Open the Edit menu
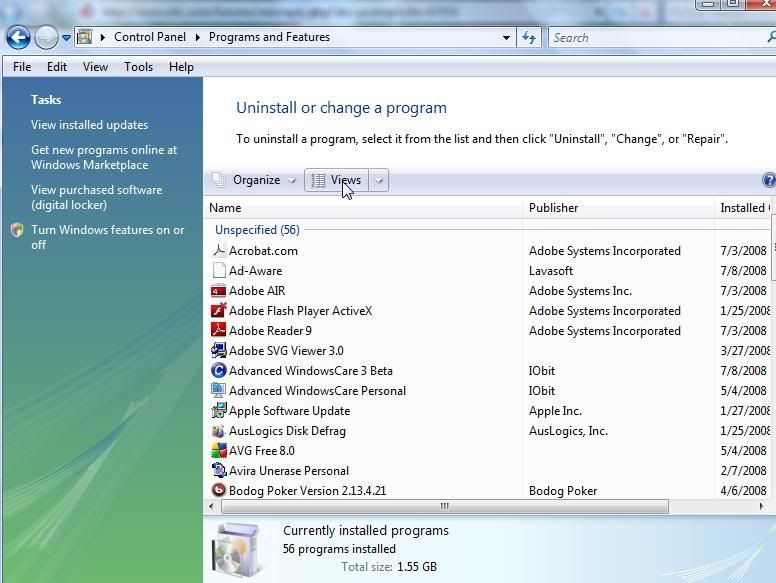 [x=57, y=67]
